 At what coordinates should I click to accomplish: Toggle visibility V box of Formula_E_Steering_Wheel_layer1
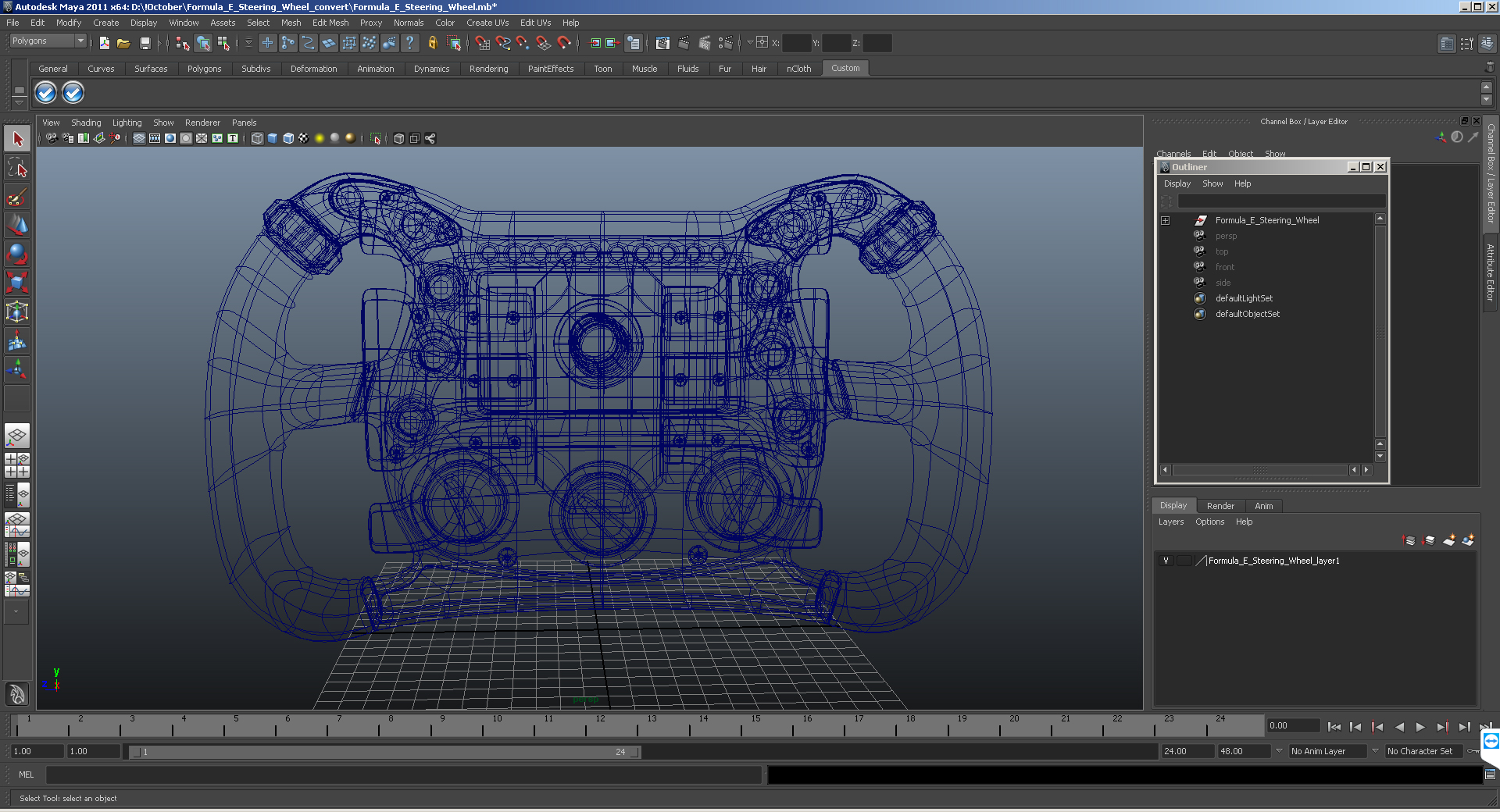[x=1166, y=561]
